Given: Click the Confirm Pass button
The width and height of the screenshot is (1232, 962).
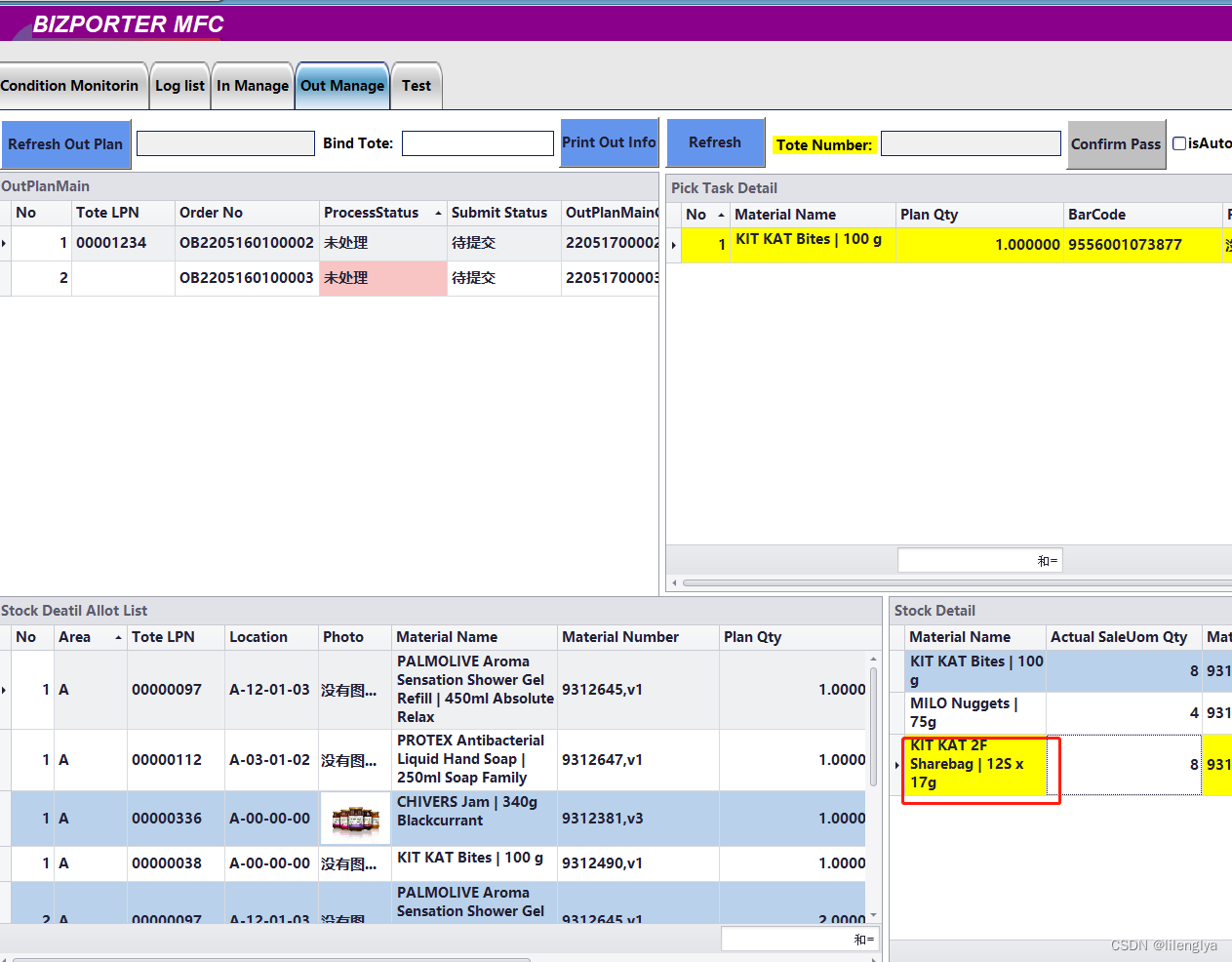Looking at the screenshot, I should click(x=1116, y=144).
